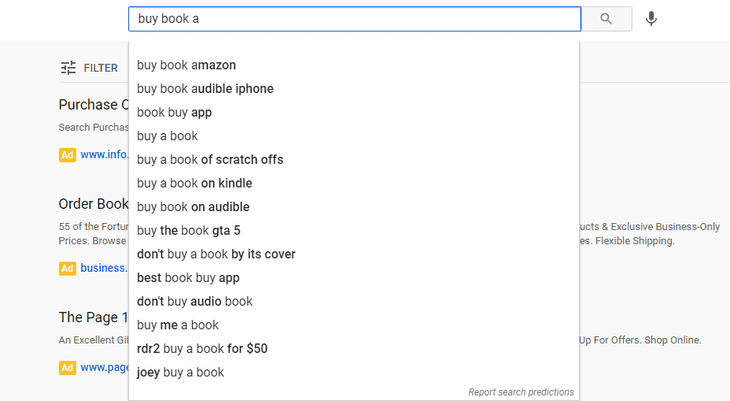Choose "rdr2 buy a book for $50"
This screenshot has height=401, width=730.
click(x=202, y=349)
